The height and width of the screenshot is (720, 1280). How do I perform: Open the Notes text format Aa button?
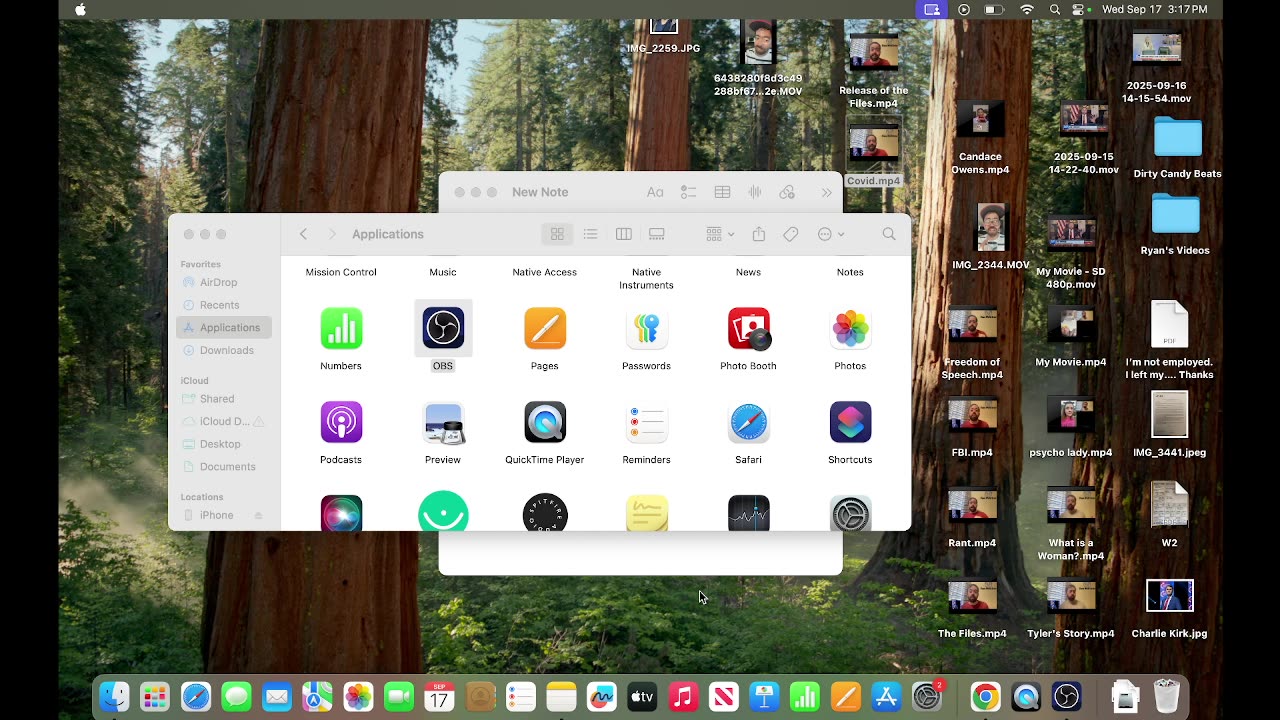click(x=655, y=192)
